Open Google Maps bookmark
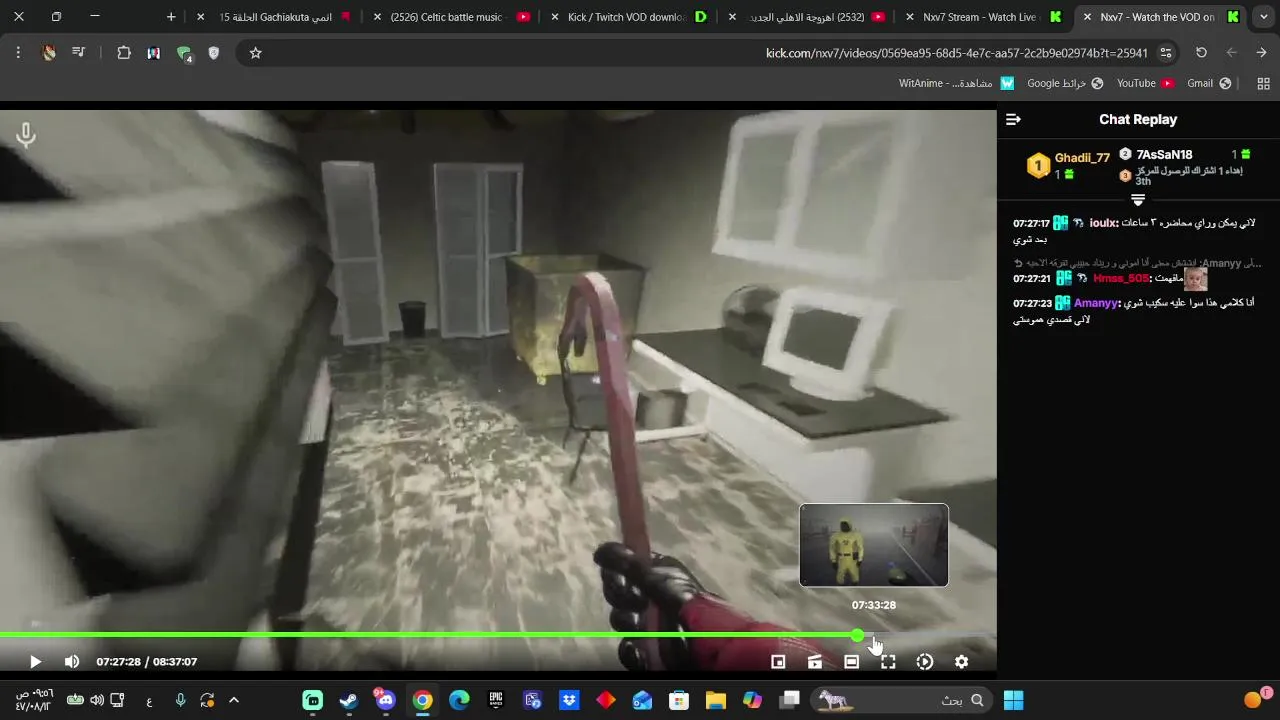 [1065, 83]
